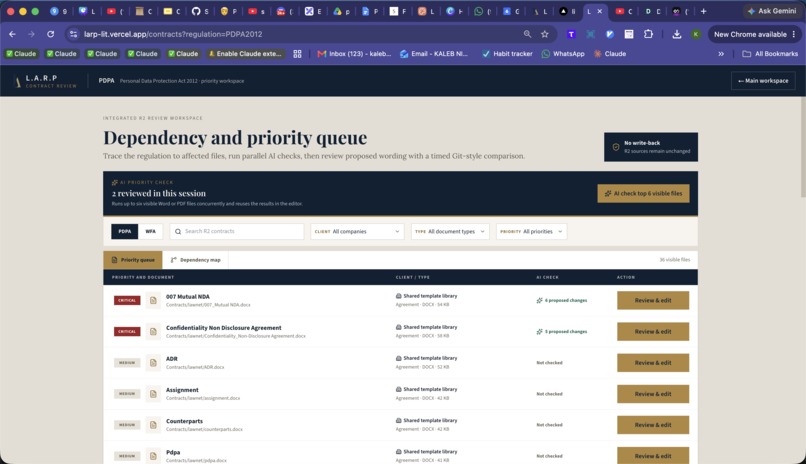Open the Enable Claude extension bookmark
The height and width of the screenshot is (464, 806).
[x=244, y=53]
